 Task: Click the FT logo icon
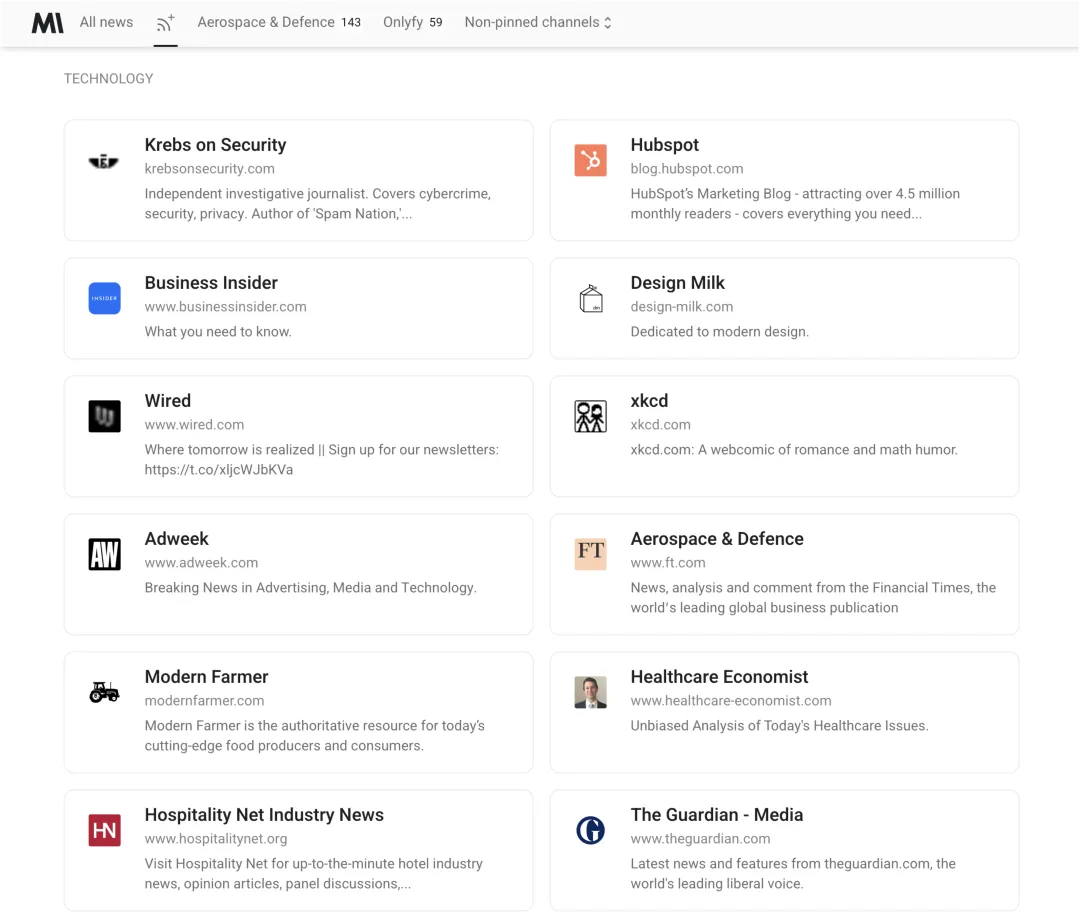point(590,555)
